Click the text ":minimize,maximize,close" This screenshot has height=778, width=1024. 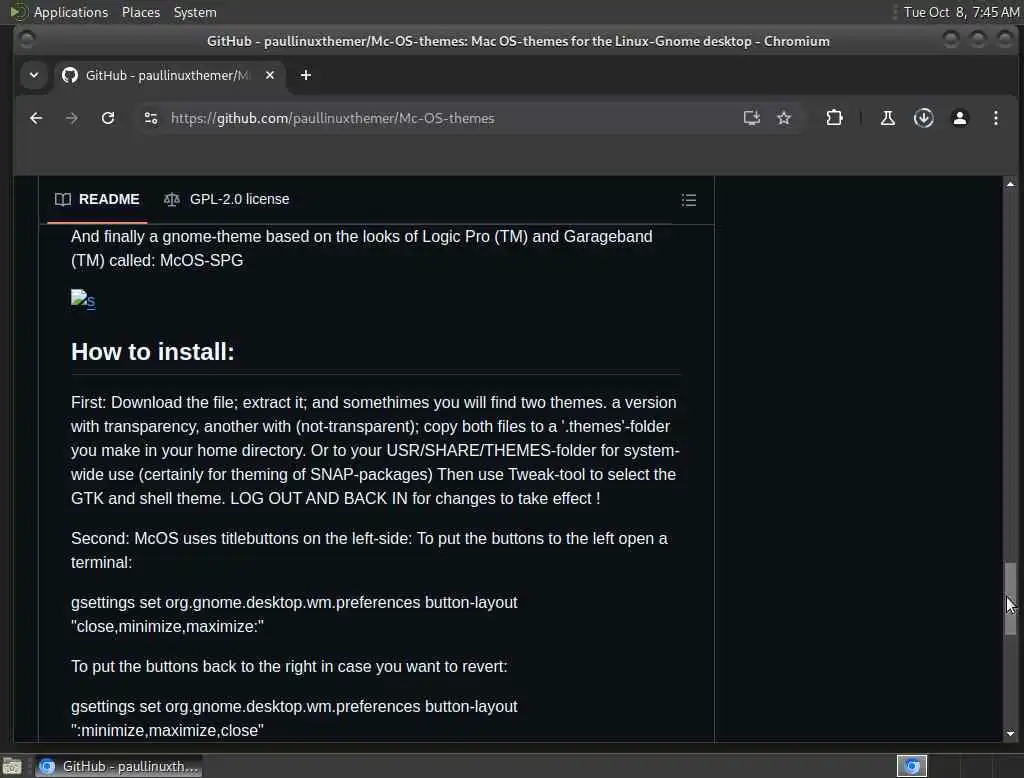(167, 730)
